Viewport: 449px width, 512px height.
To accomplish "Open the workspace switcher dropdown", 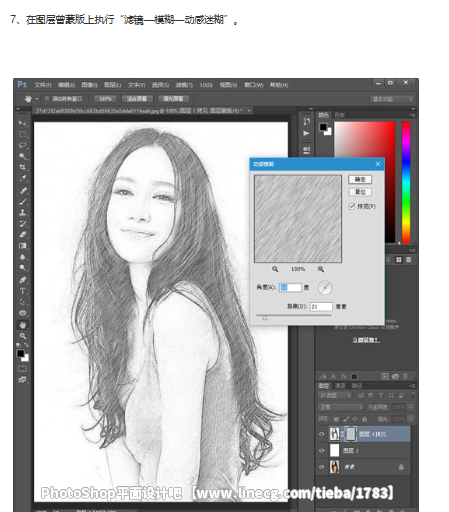I will [x=392, y=99].
